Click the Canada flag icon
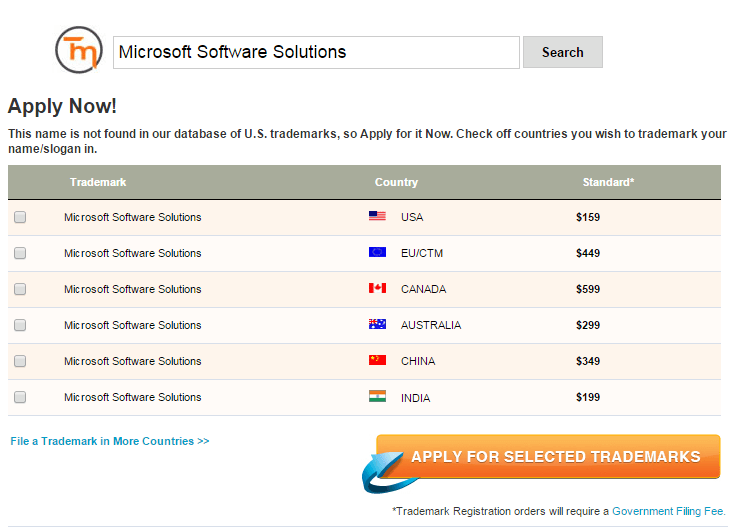738x528 pixels. coord(377,288)
